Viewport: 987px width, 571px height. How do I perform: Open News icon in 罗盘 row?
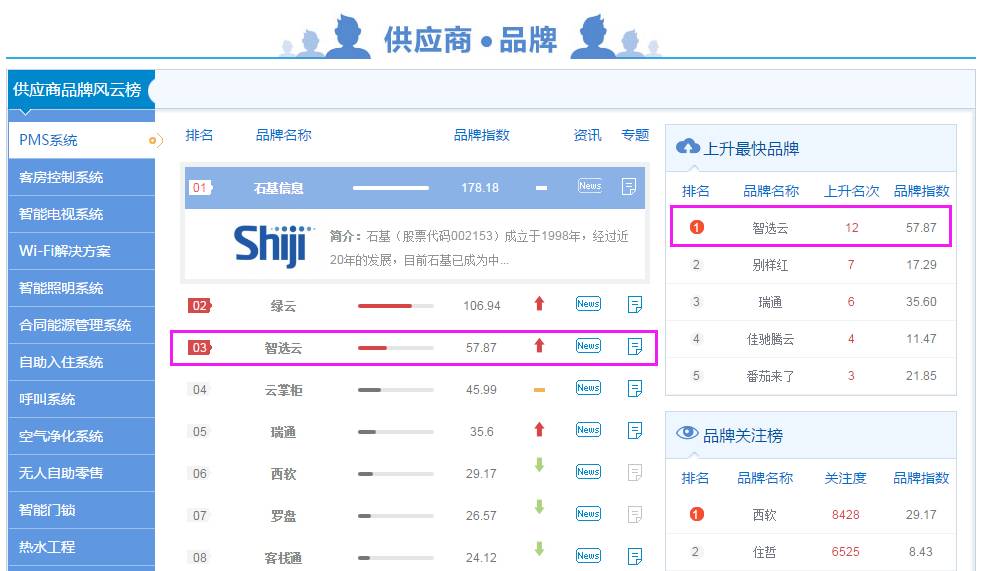pyautogui.click(x=588, y=514)
